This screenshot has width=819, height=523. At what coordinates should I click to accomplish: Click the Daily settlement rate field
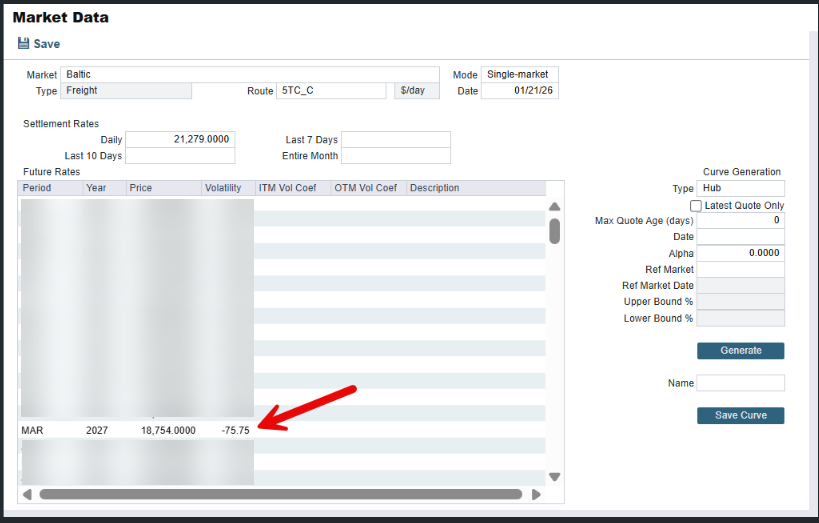(x=180, y=140)
